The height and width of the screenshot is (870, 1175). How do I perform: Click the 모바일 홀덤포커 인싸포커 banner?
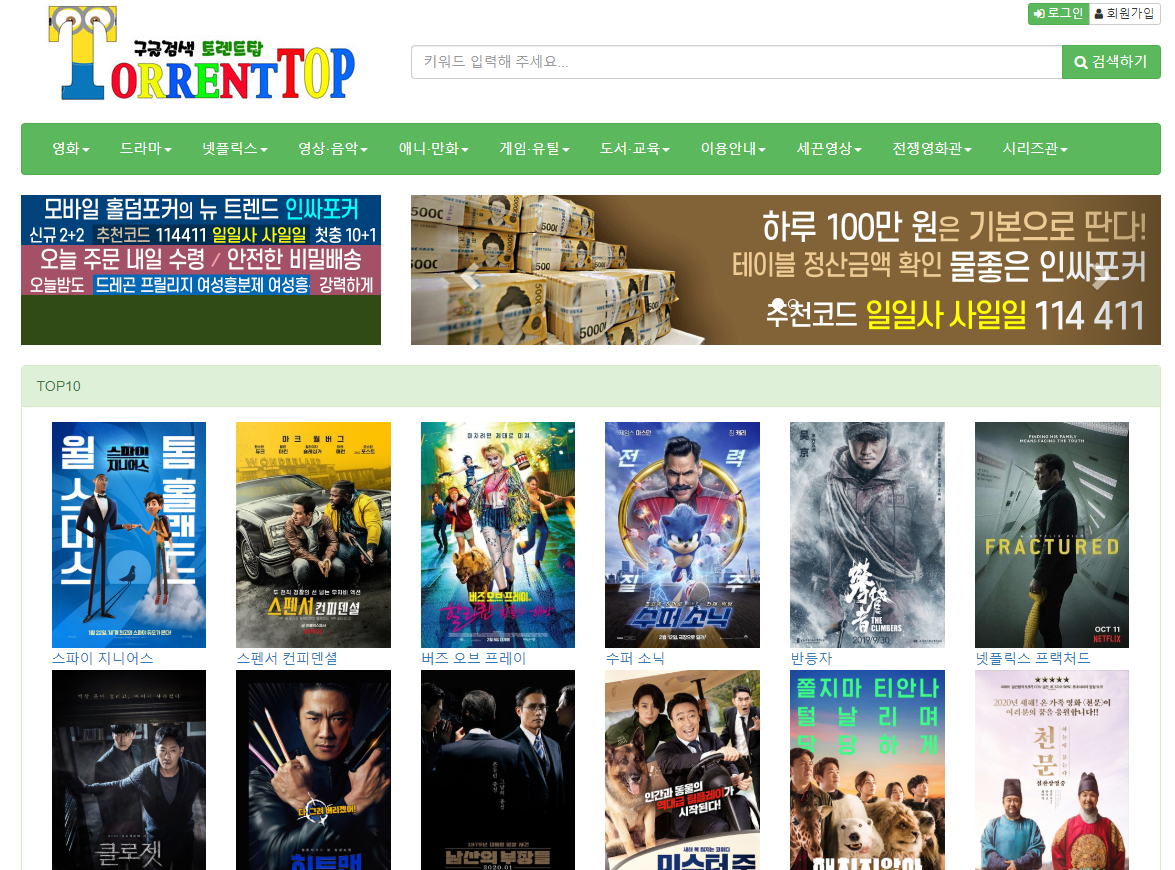201,220
